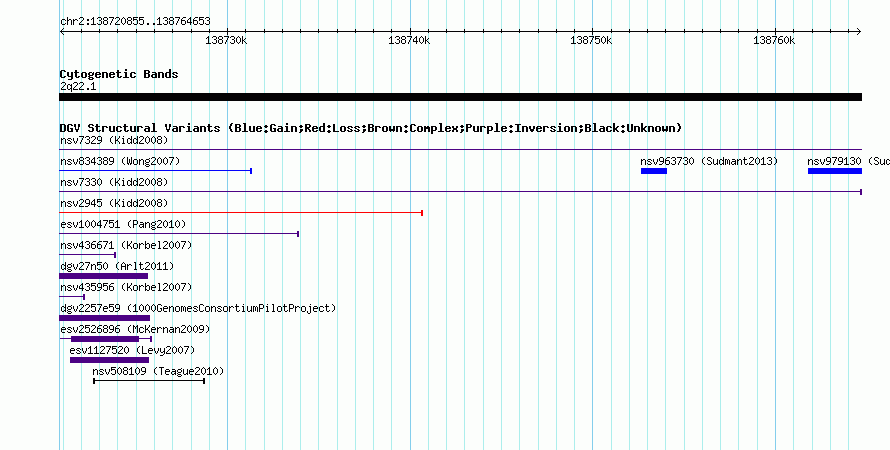
Task: Click the blue nsv963730 variant block
Action: click(654, 171)
